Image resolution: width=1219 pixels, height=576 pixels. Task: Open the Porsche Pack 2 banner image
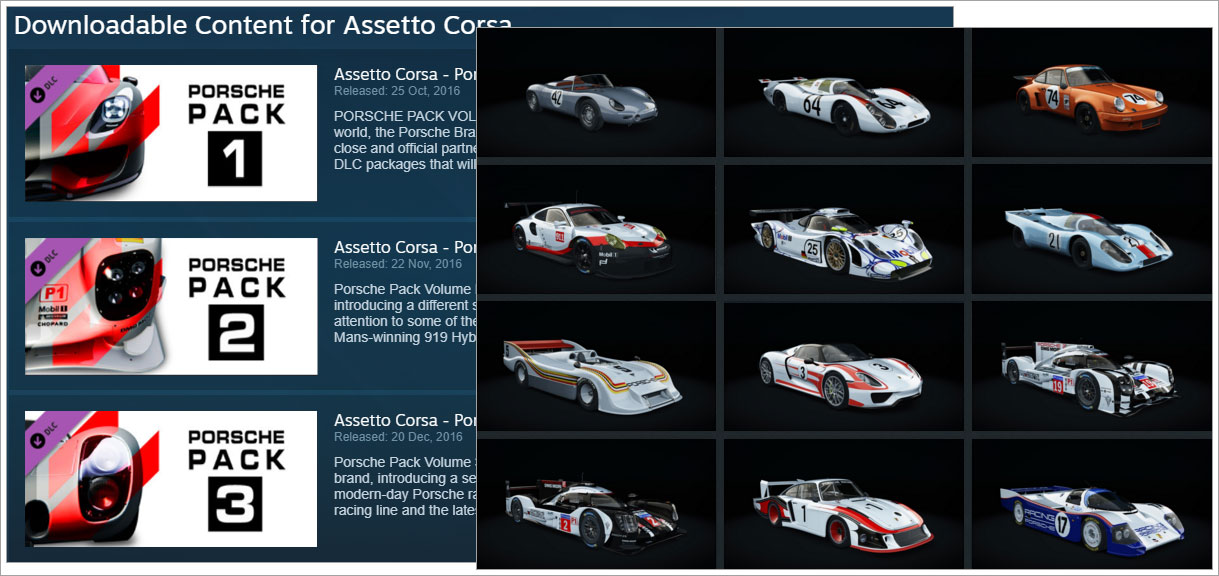pyautogui.click(x=171, y=306)
